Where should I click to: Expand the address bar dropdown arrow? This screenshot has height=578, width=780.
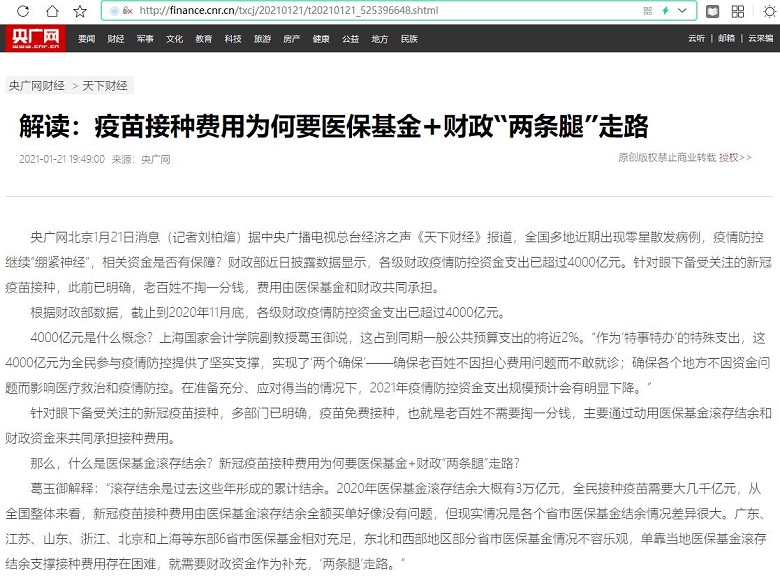pos(683,11)
